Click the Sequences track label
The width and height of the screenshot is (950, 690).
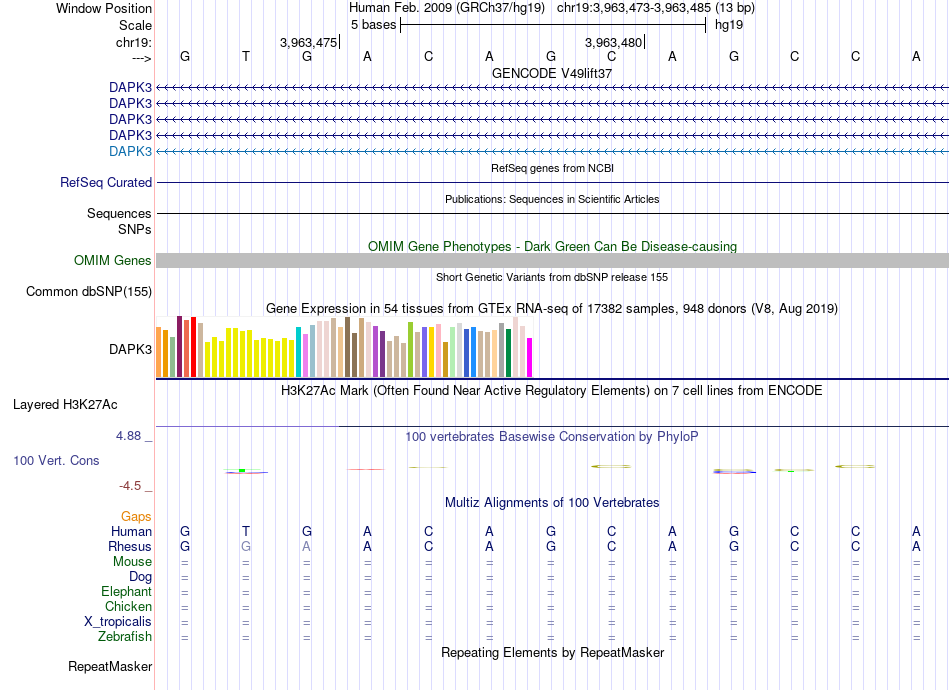click(x=119, y=213)
